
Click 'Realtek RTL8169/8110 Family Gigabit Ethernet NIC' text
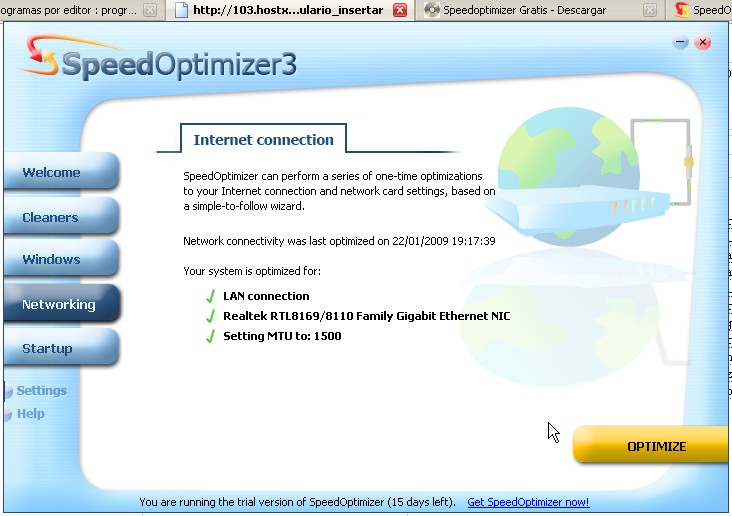click(x=366, y=316)
